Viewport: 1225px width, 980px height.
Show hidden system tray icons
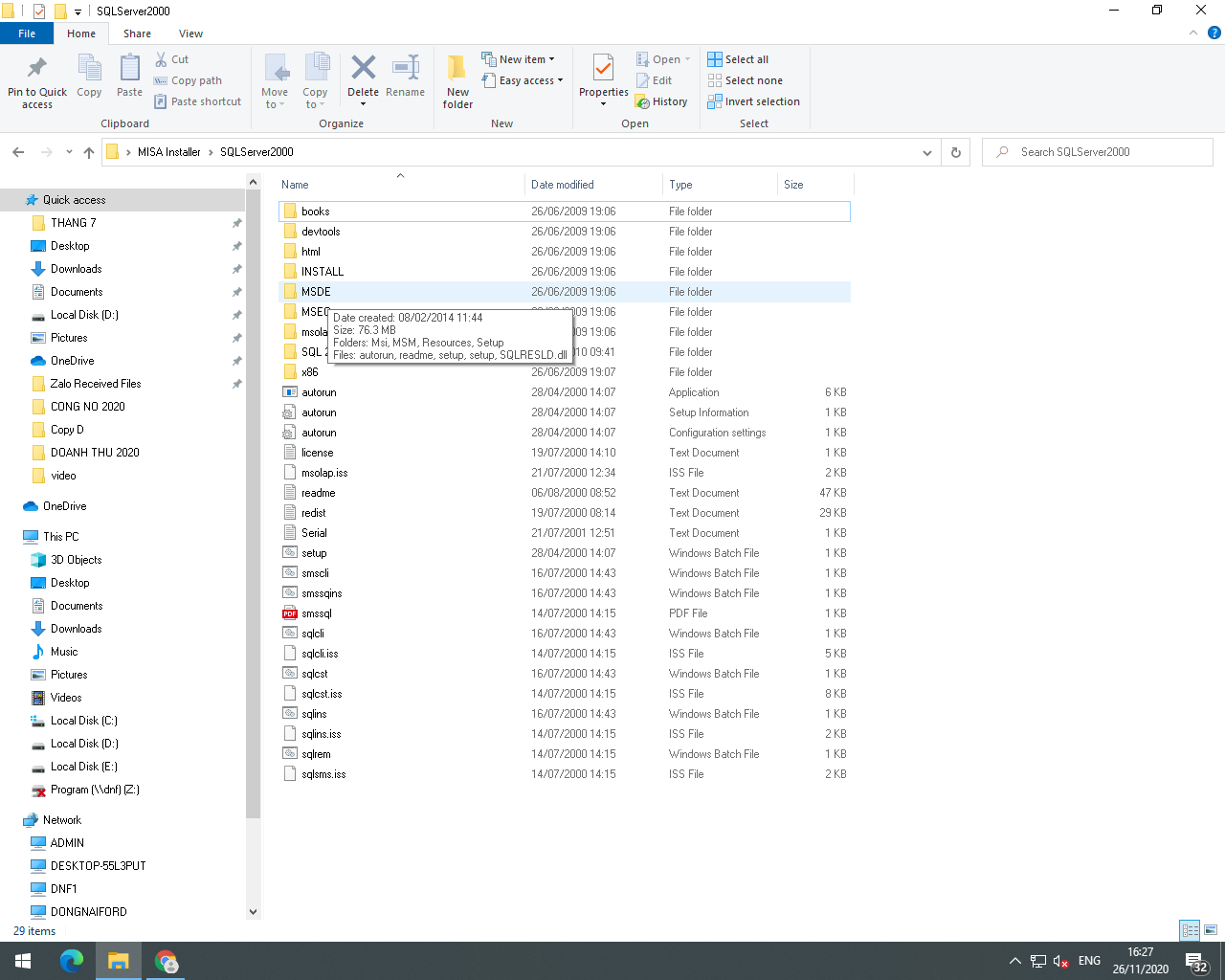tap(1014, 961)
